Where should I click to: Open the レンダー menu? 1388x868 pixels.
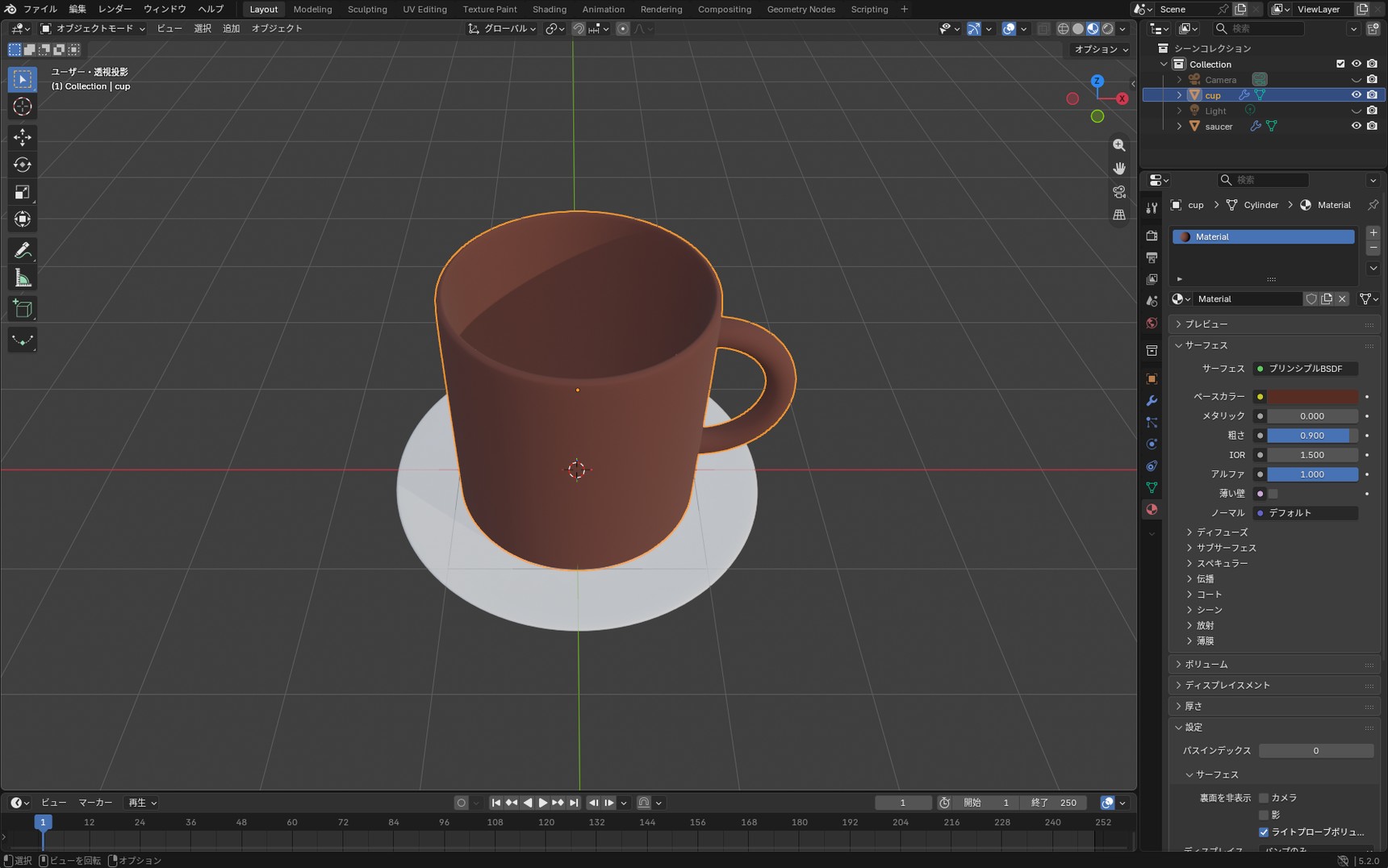point(115,9)
